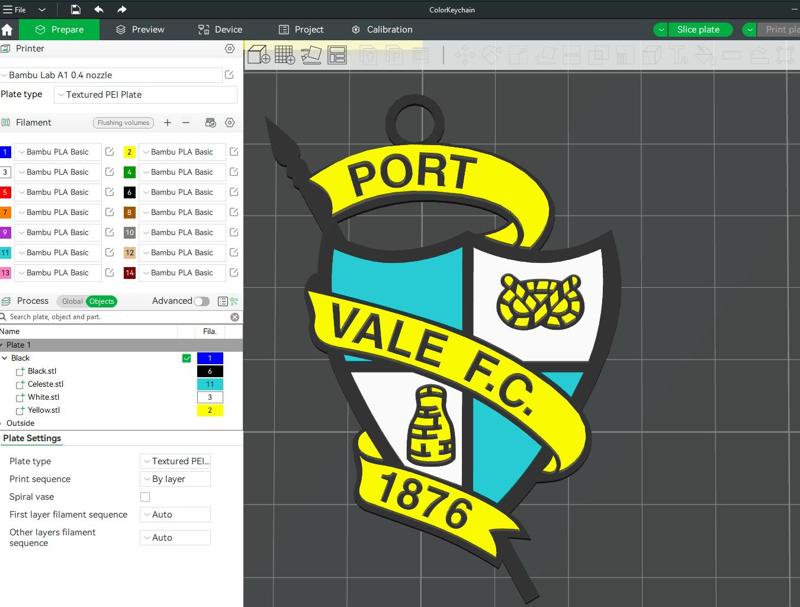Click the blue filament 1 color swatch
The height and width of the screenshot is (607, 800).
(x=5, y=151)
